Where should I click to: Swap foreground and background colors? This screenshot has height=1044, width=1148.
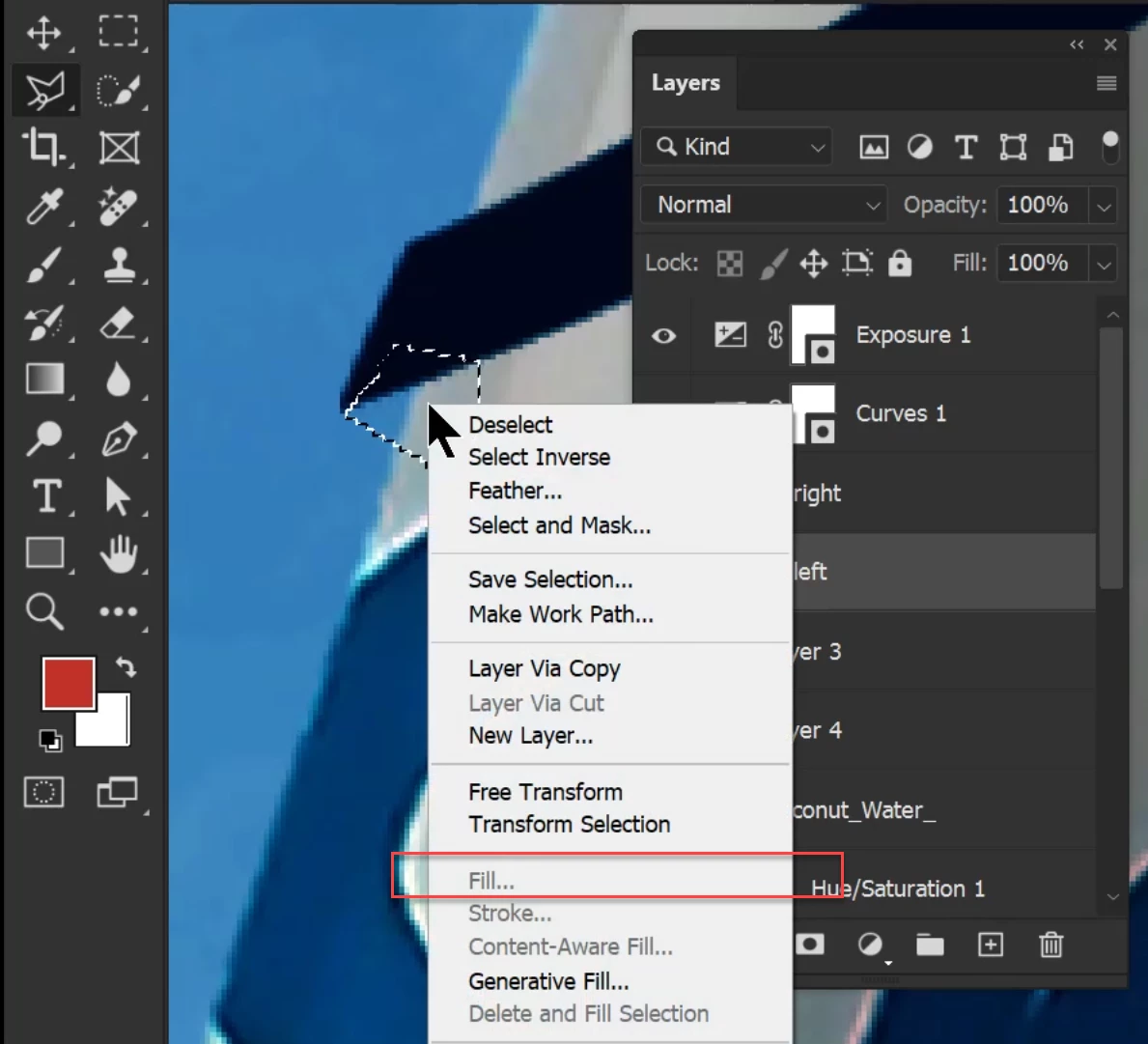click(x=126, y=667)
